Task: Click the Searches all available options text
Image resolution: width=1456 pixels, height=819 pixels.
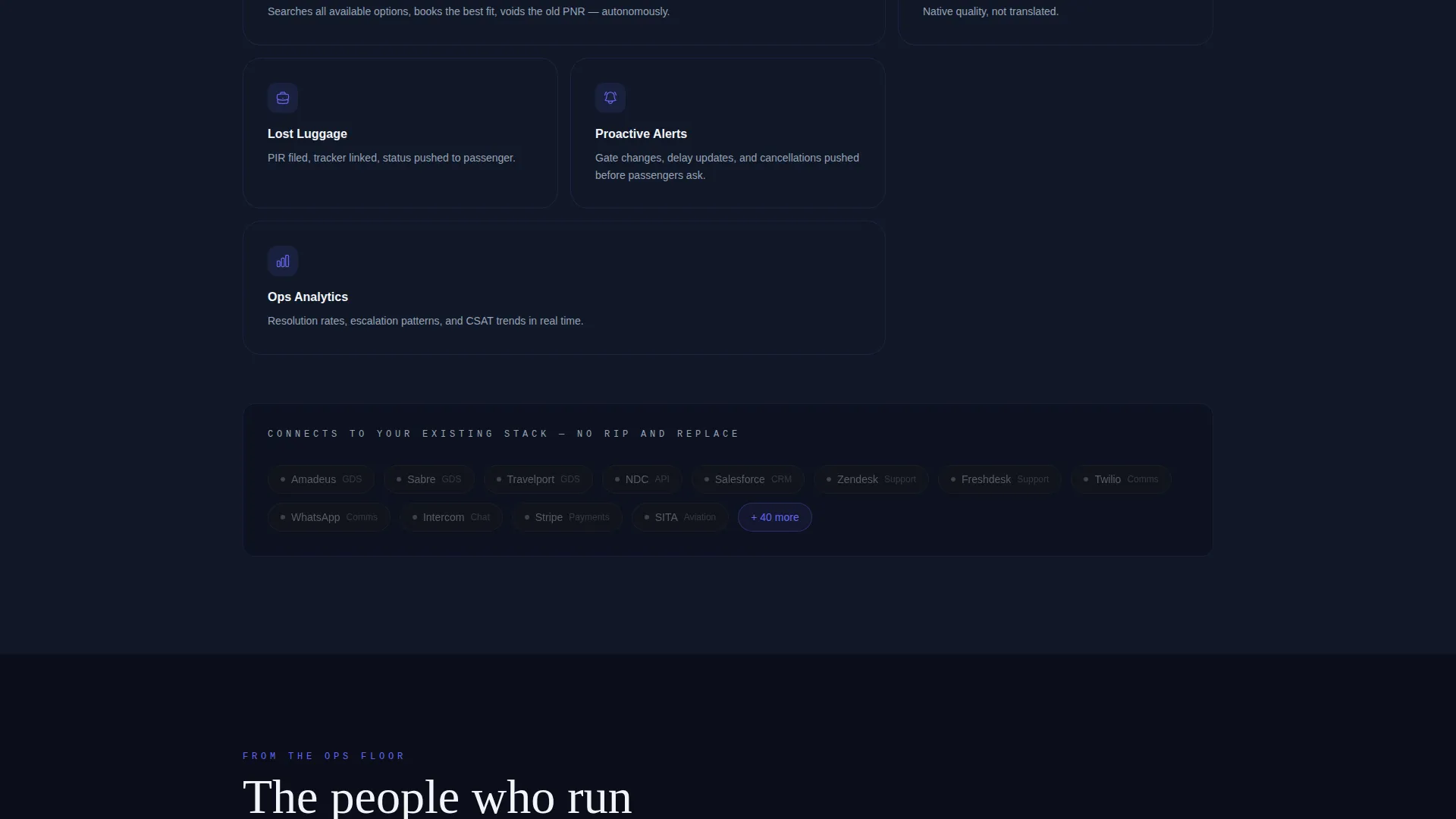Action: (469, 11)
